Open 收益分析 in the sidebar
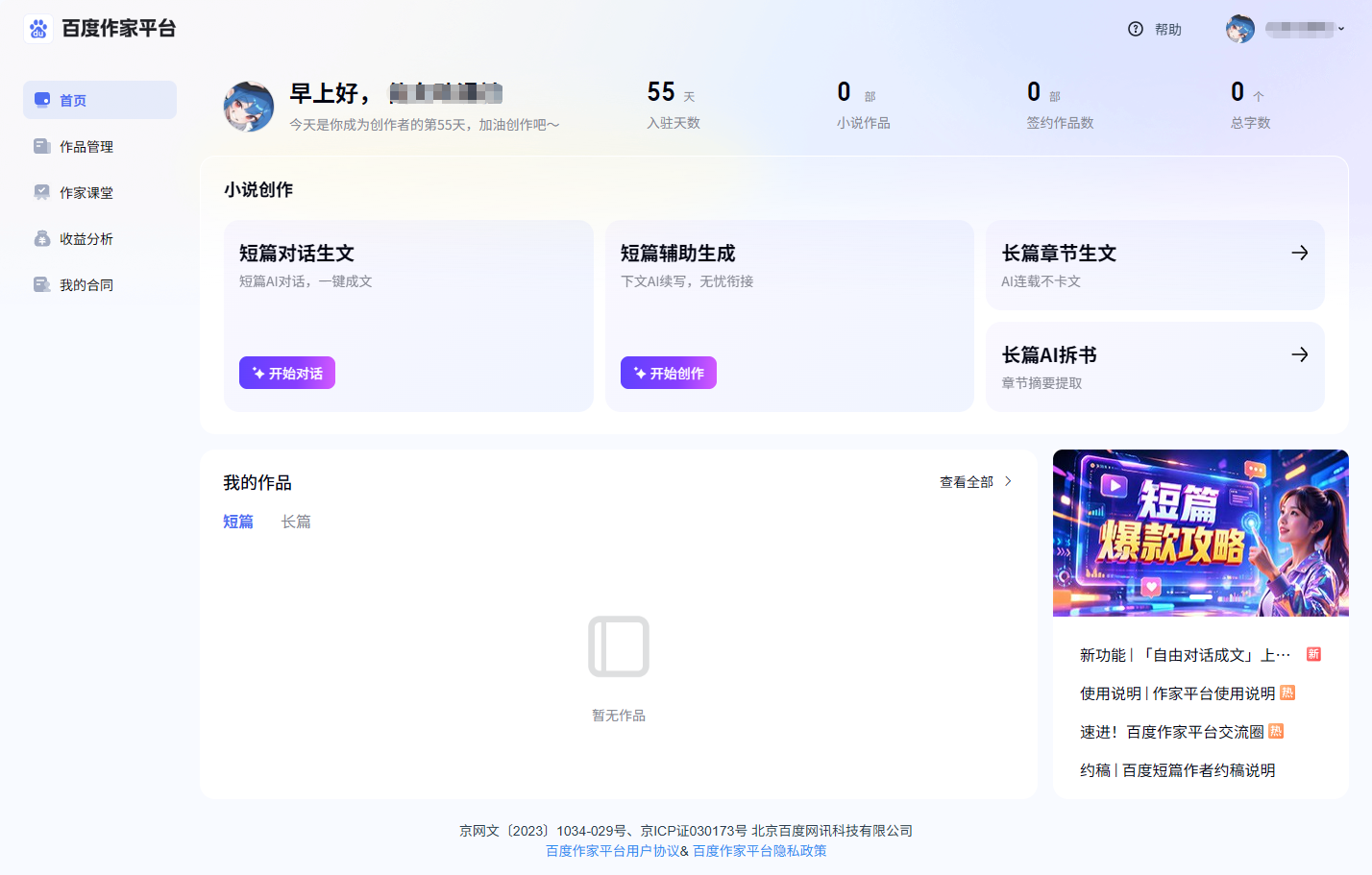The width and height of the screenshot is (1372, 875). click(100, 238)
